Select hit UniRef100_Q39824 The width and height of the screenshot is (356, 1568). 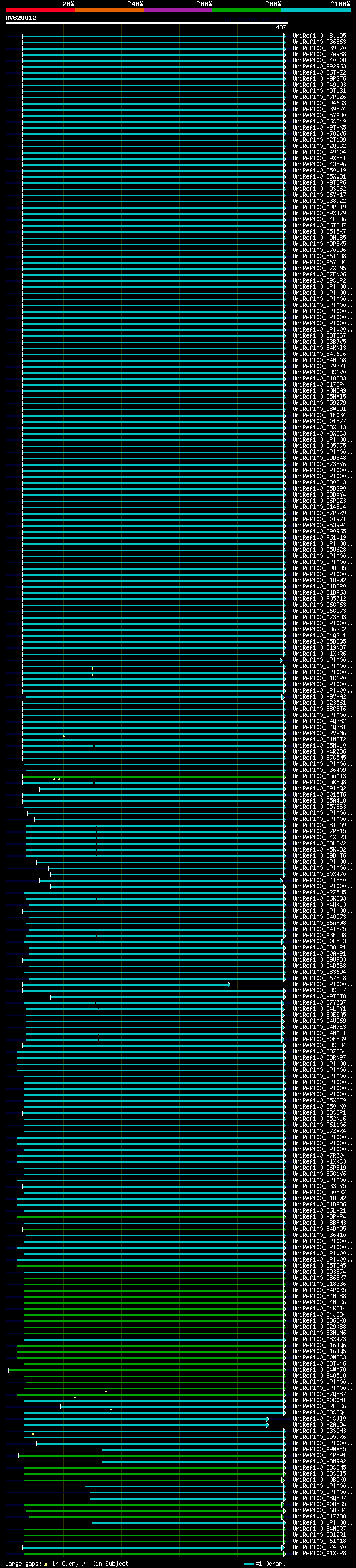pos(319,109)
